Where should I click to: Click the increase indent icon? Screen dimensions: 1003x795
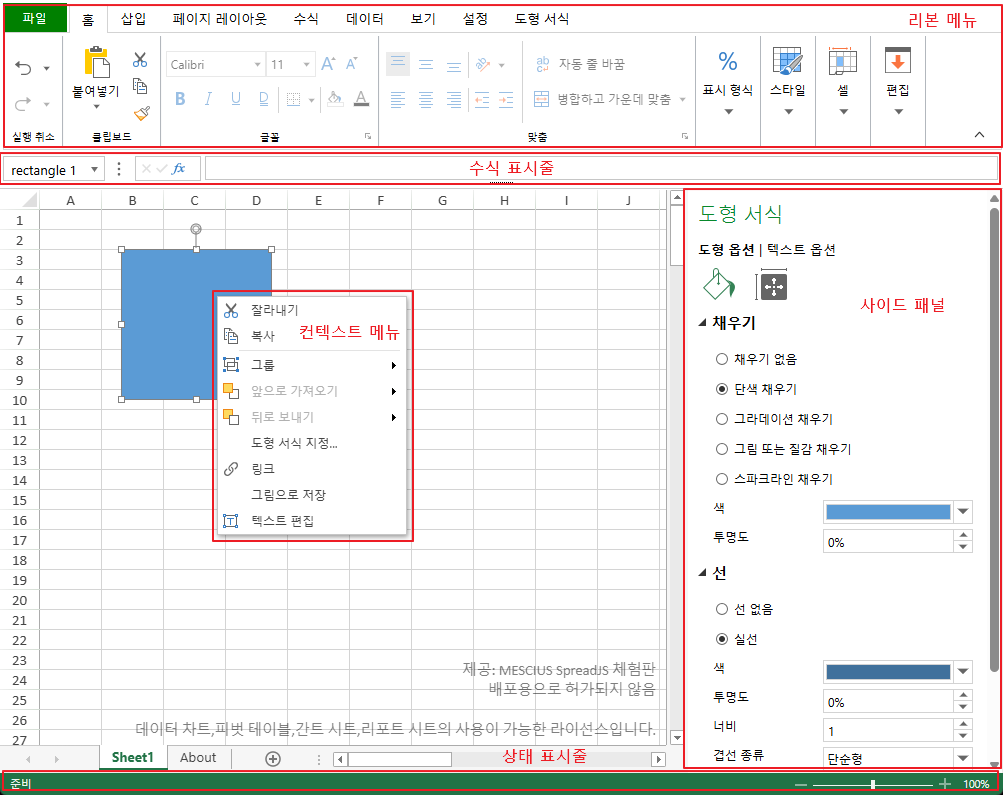coord(506,99)
